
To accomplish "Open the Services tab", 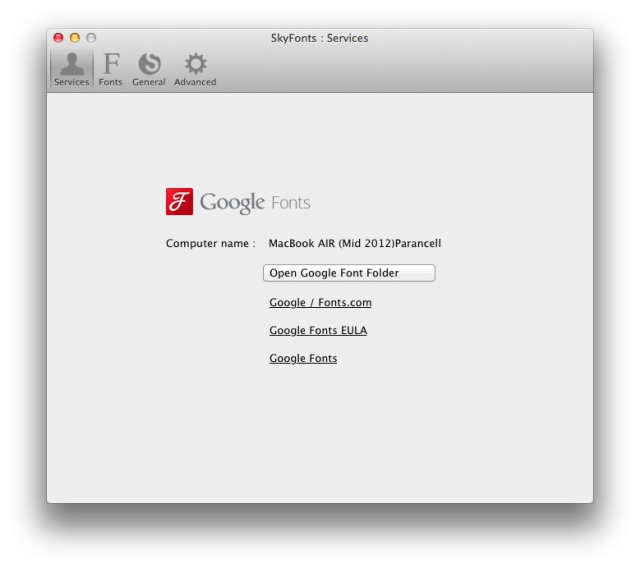I will (71, 69).
